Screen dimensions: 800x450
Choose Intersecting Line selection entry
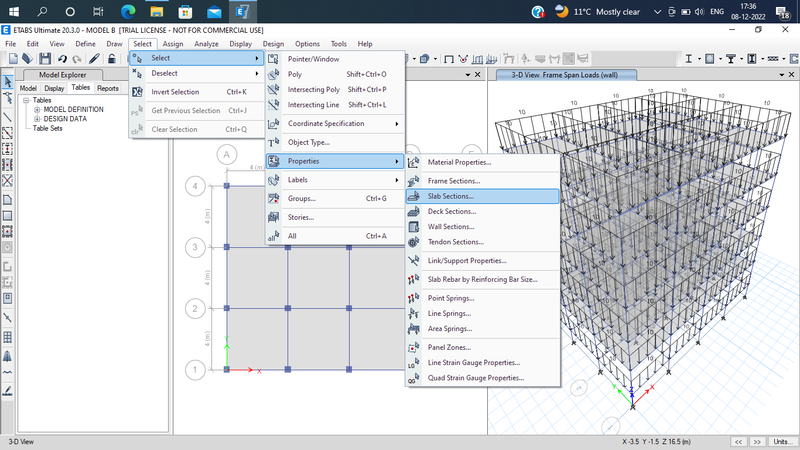click(x=335, y=105)
